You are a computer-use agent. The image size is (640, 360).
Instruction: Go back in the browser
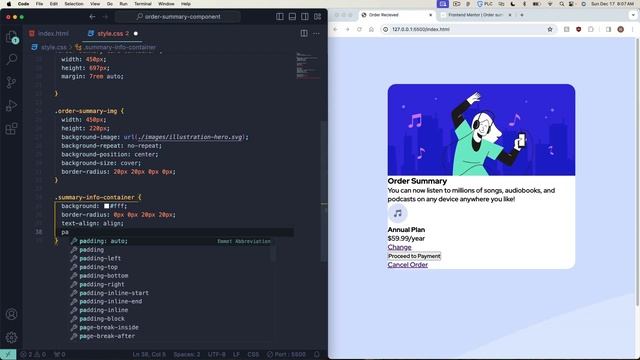pos(335,29)
